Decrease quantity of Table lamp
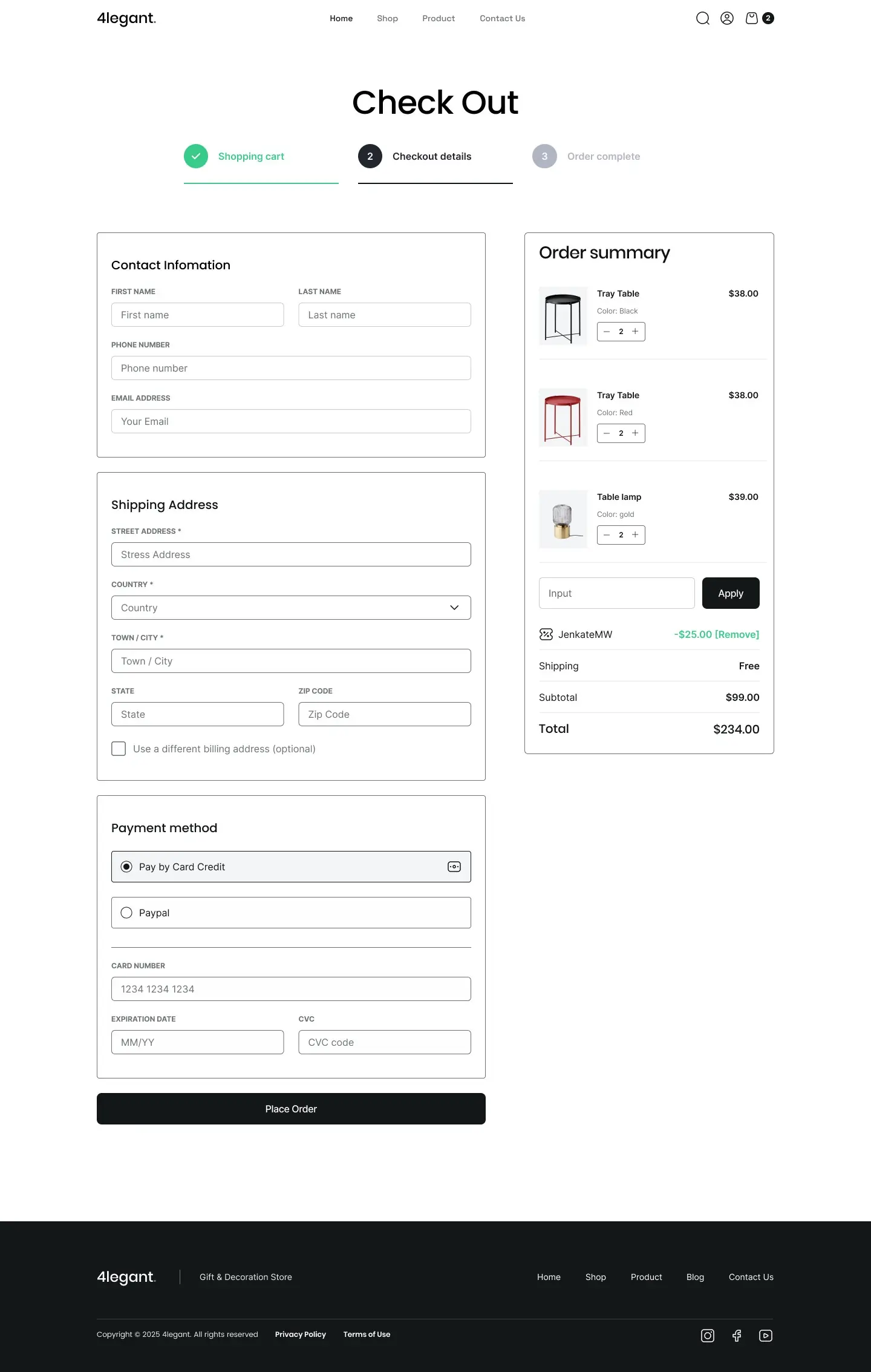 tap(607, 535)
